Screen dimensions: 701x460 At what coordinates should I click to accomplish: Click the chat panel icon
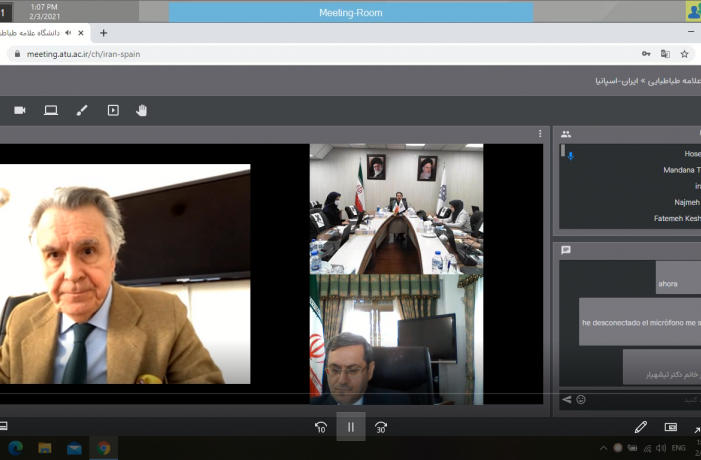point(566,250)
